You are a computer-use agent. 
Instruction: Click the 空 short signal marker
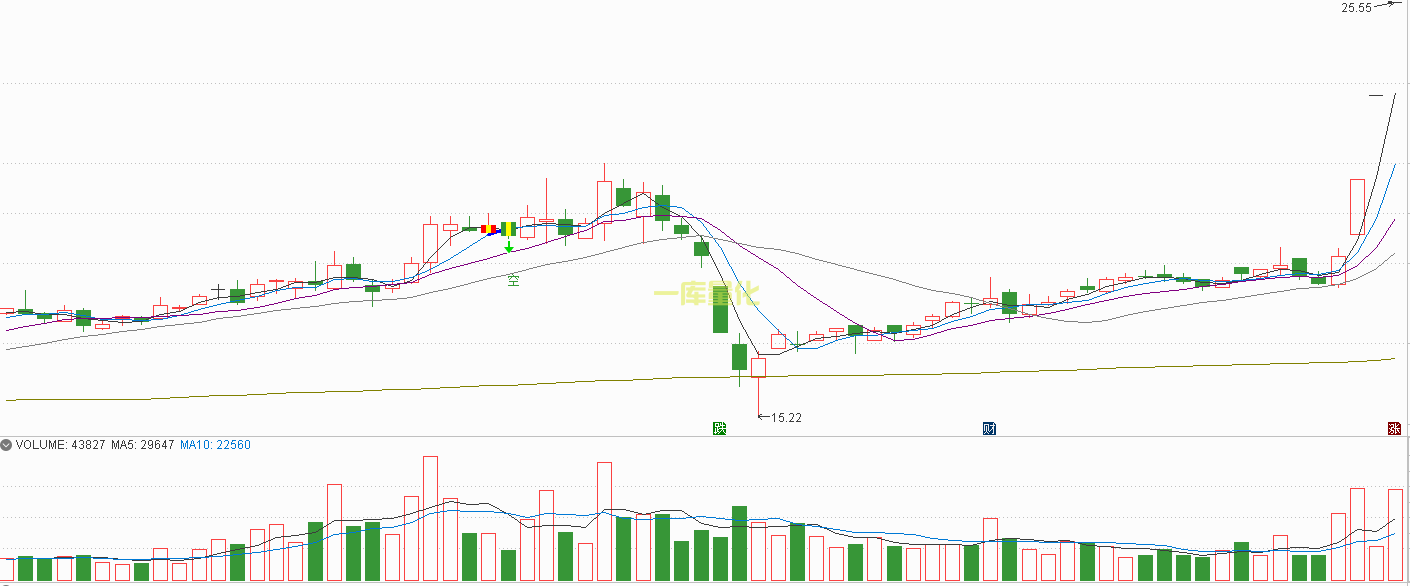[513, 280]
